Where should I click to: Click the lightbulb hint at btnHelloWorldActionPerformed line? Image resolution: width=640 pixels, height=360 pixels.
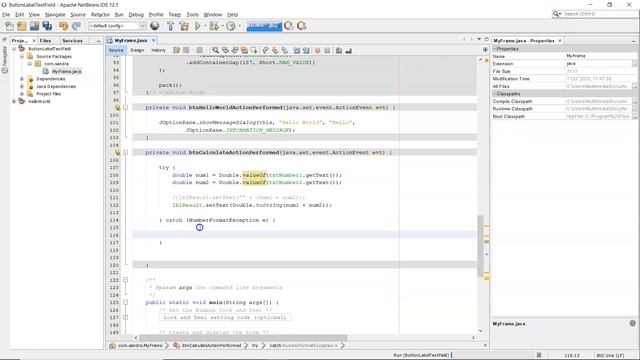click(x=118, y=107)
